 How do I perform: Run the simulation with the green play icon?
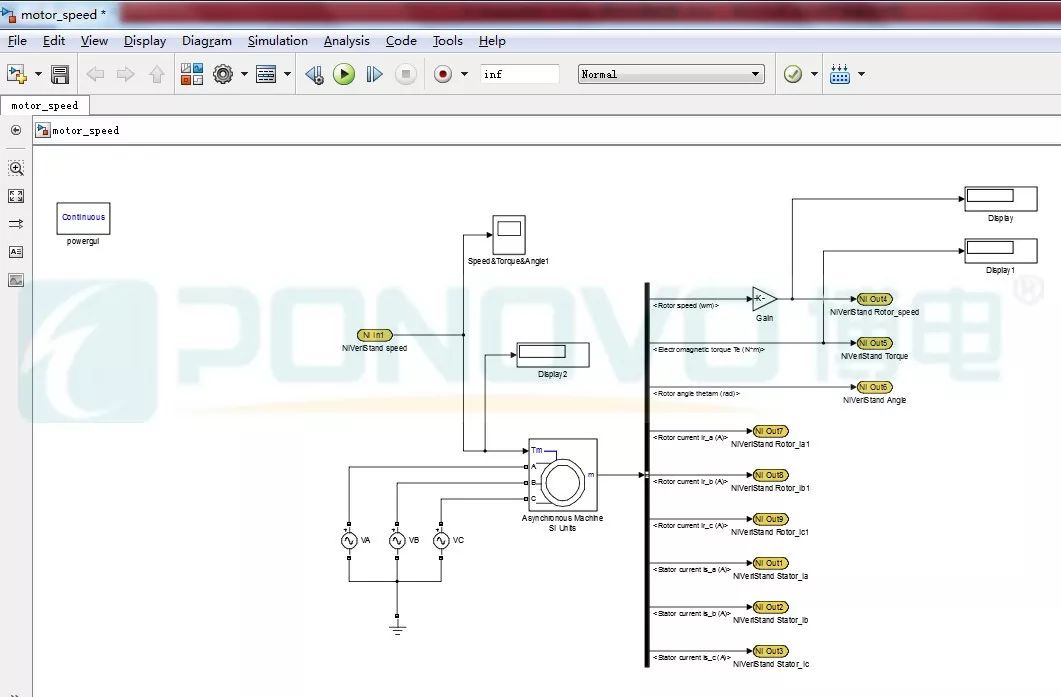point(344,73)
